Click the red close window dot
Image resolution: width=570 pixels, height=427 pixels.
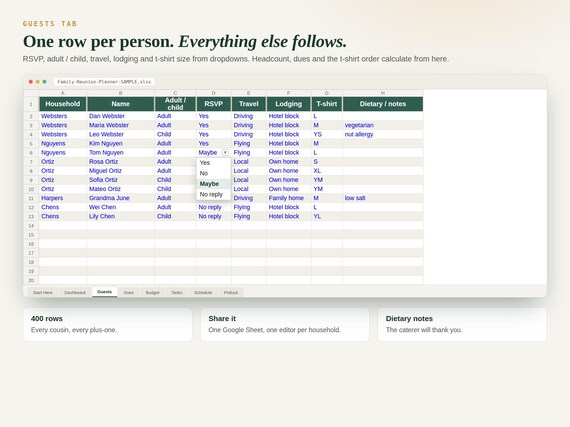[x=31, y=82]
